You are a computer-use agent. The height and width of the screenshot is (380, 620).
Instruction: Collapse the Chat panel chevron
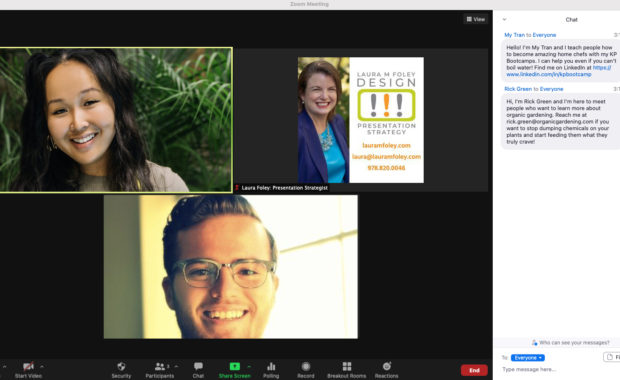pyautogui.click(x=504, y=19)
